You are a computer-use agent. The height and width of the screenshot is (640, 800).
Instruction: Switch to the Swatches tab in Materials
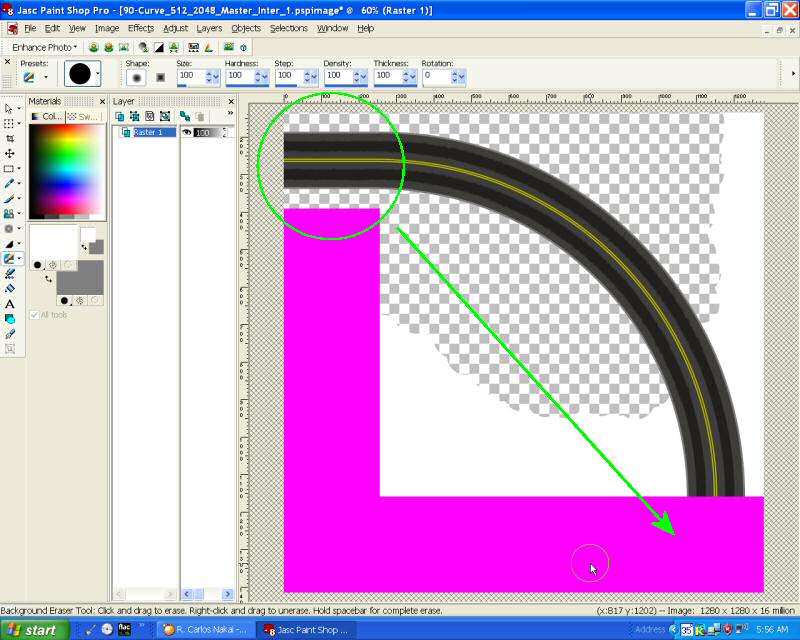tap(88, 116)
